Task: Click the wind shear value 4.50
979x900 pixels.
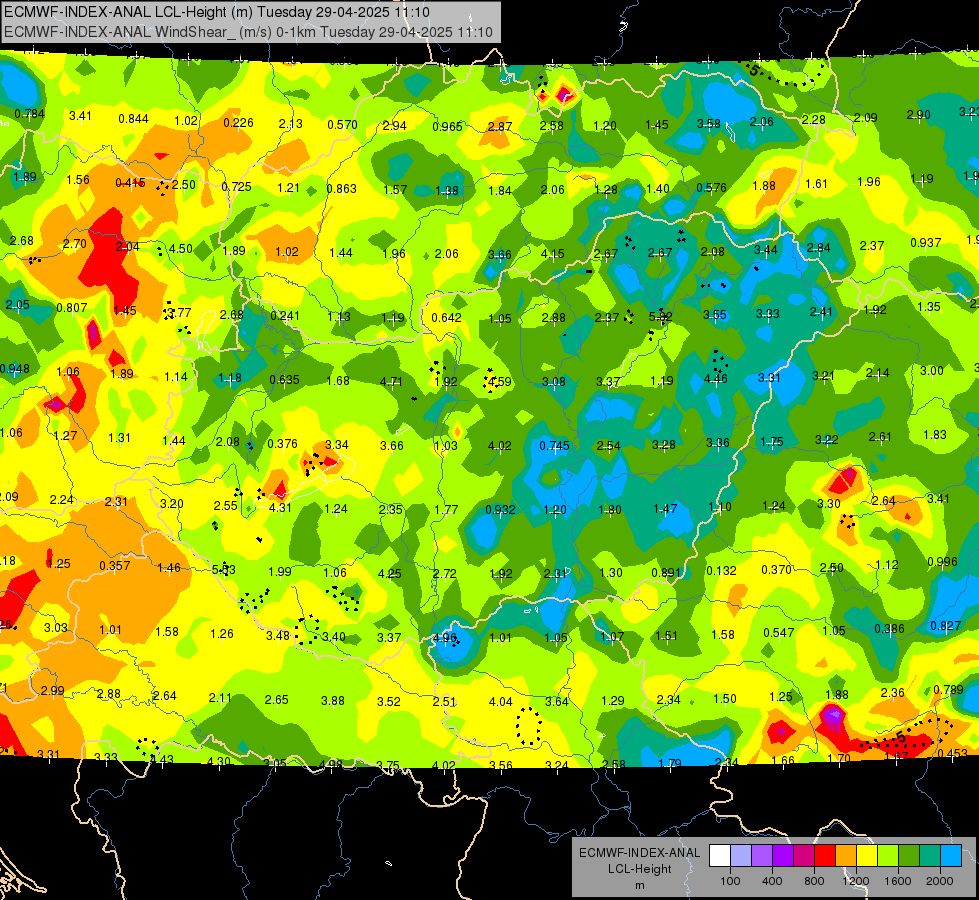Action: tap(180, 249)
